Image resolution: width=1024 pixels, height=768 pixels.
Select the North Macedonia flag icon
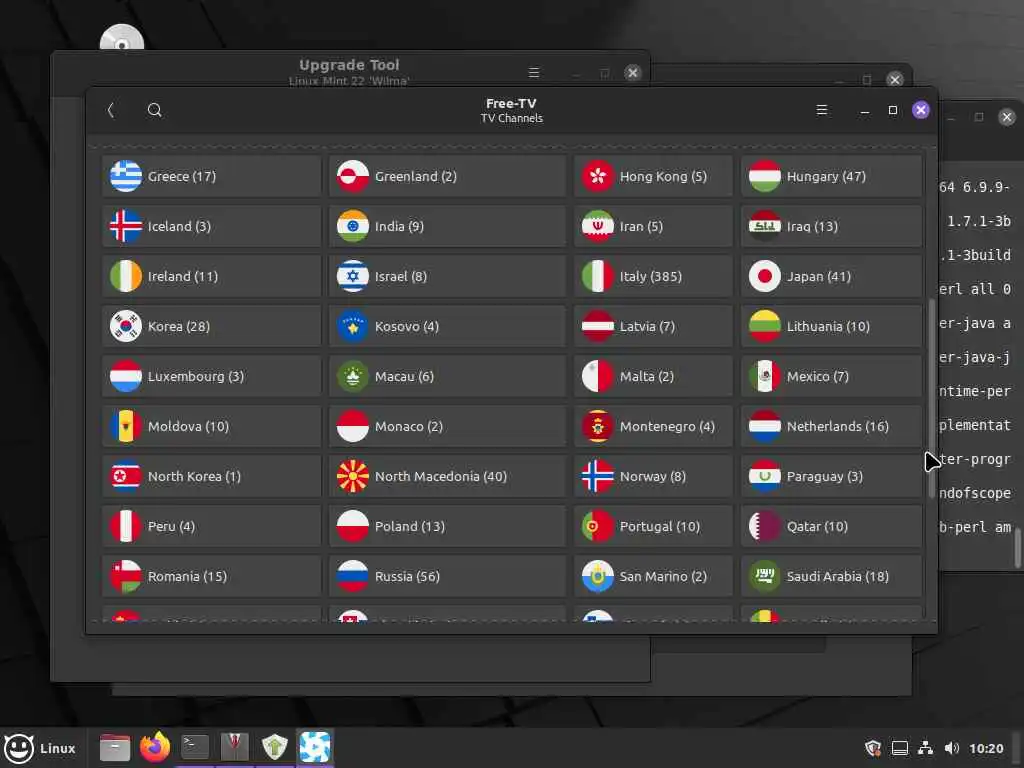[x=353, y=477]
